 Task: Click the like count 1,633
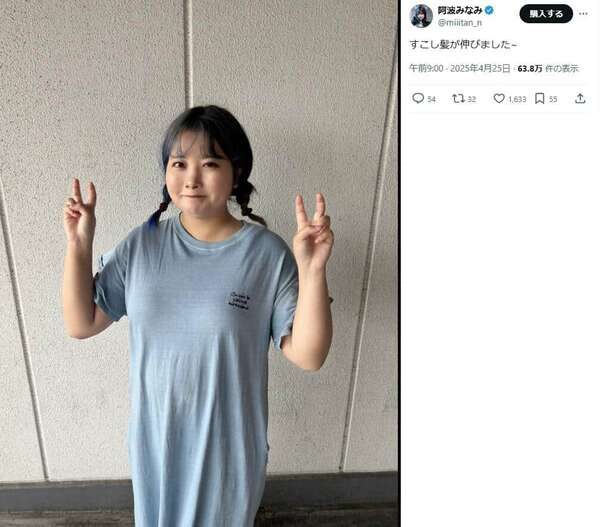click(517, 100)
